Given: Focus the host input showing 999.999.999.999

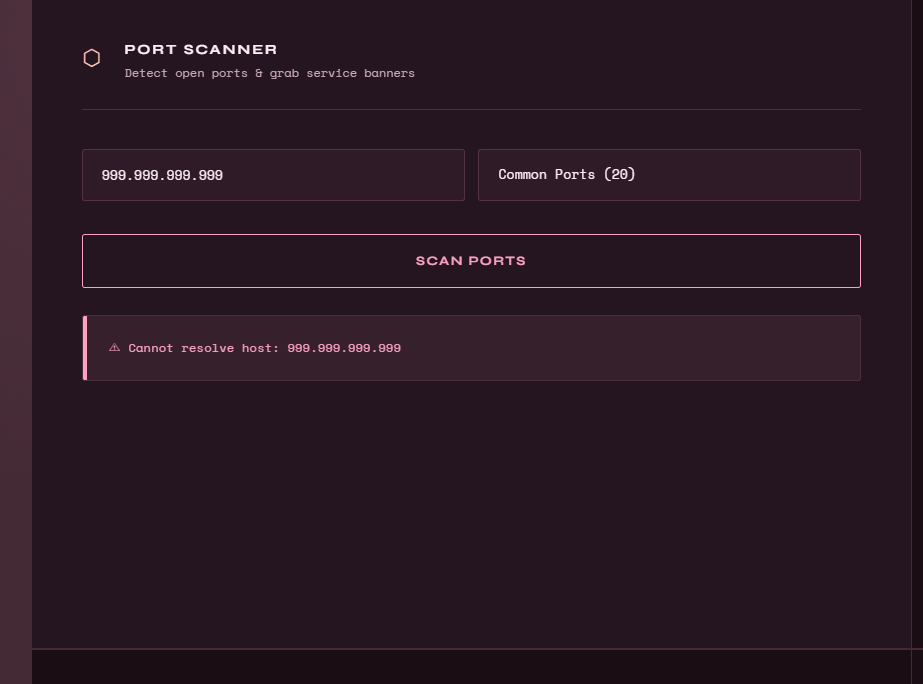Looking at the screenshot, I should (x=273, y=175).
